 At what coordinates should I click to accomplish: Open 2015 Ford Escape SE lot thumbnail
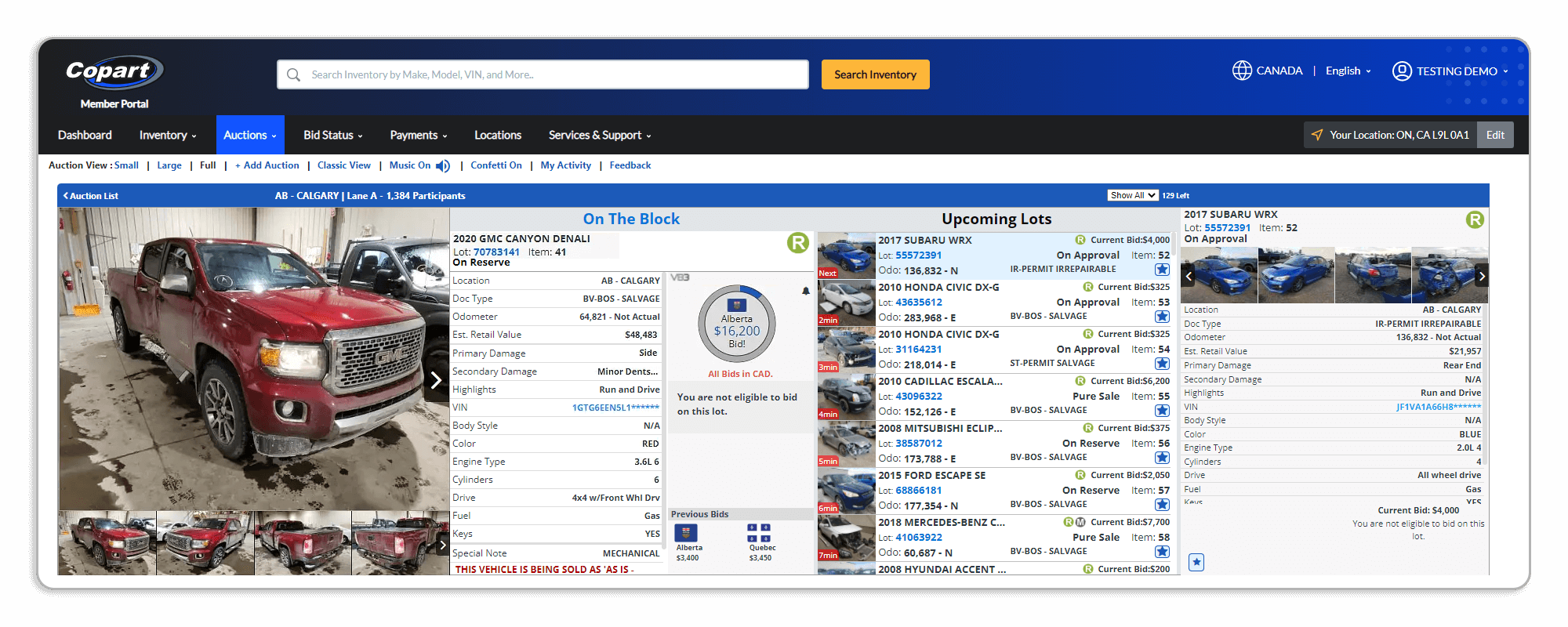click(846, 491)
